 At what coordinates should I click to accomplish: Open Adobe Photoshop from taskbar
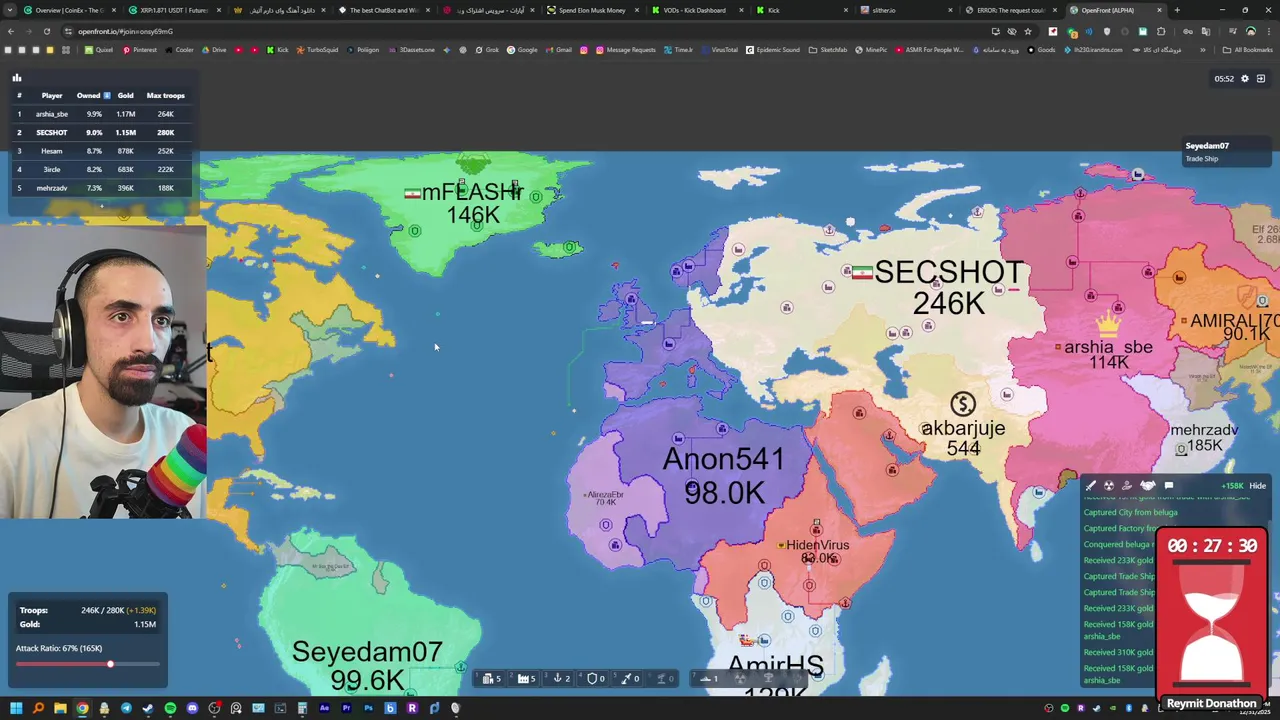point(369,709)
